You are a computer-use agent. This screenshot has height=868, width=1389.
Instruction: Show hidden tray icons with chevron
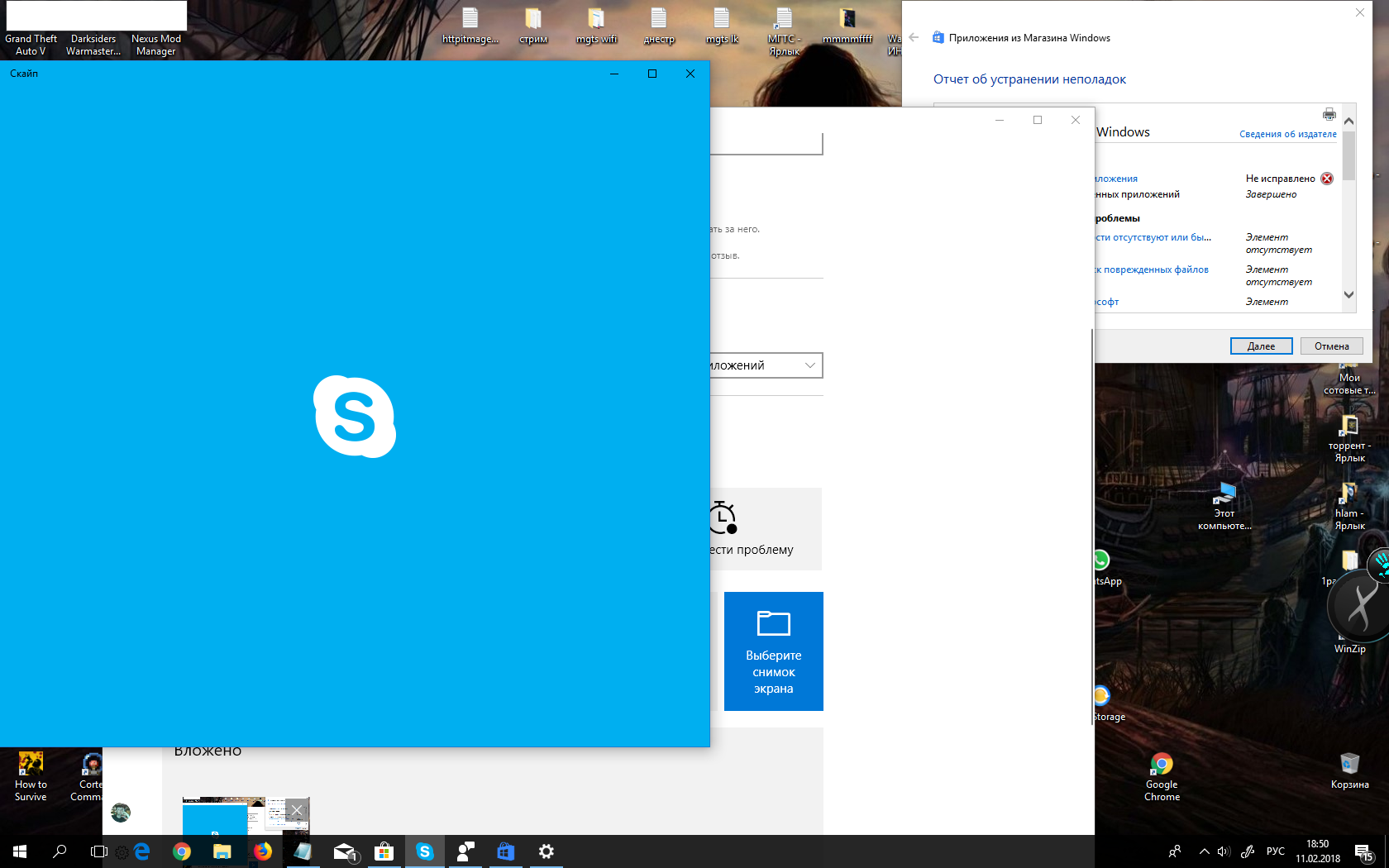click(1204, 851)
